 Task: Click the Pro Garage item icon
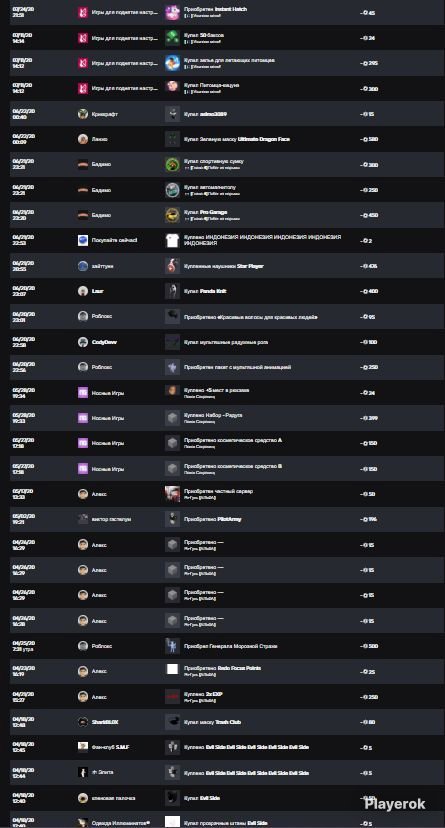[172, 215]
